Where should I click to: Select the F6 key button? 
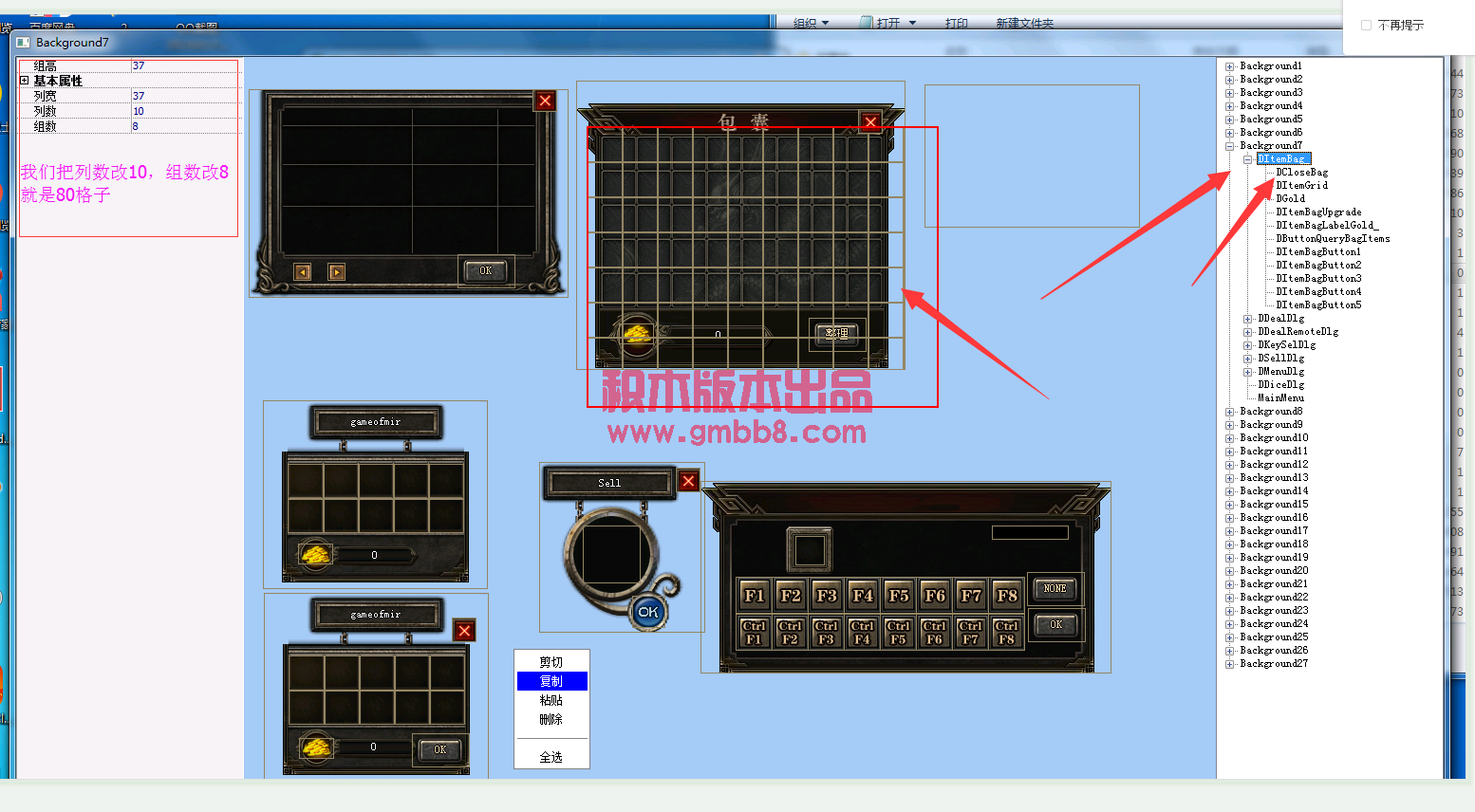[x=935, y=596]
